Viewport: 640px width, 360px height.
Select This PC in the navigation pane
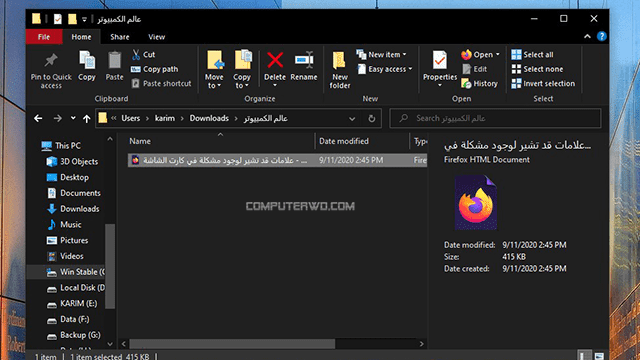coord(61,145)
